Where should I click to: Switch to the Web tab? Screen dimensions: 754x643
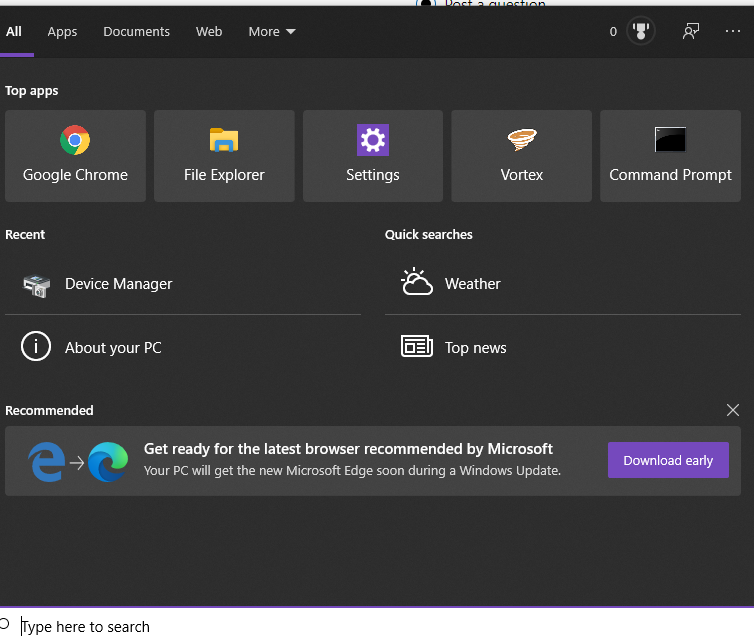[209, 32]
